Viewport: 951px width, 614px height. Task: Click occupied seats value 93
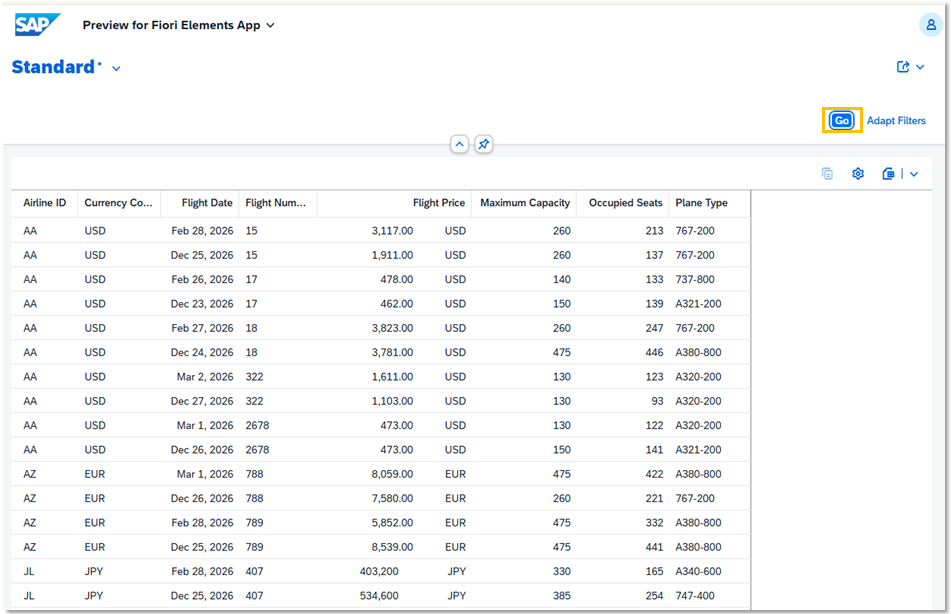pos(657,401)
